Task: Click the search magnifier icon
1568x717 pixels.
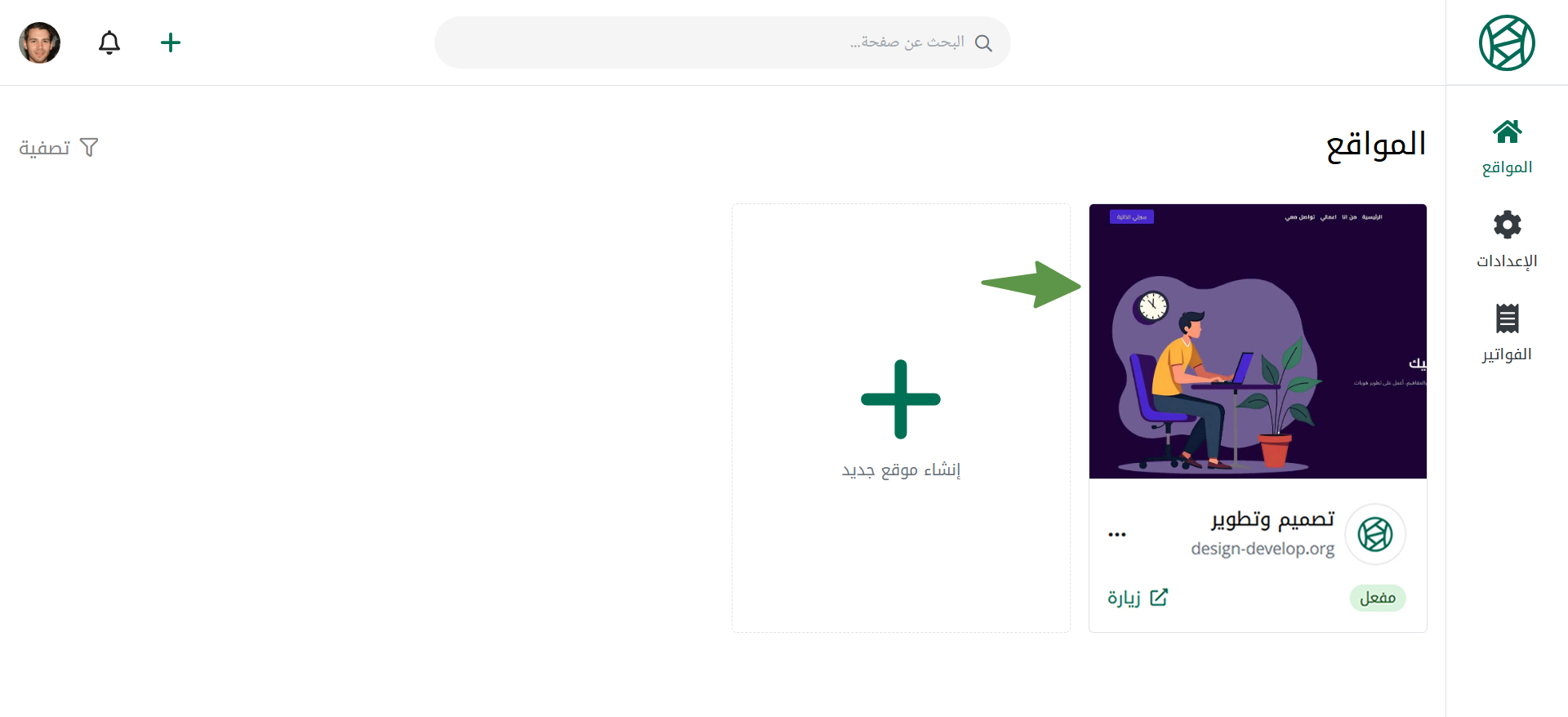Action: point(983,43)
